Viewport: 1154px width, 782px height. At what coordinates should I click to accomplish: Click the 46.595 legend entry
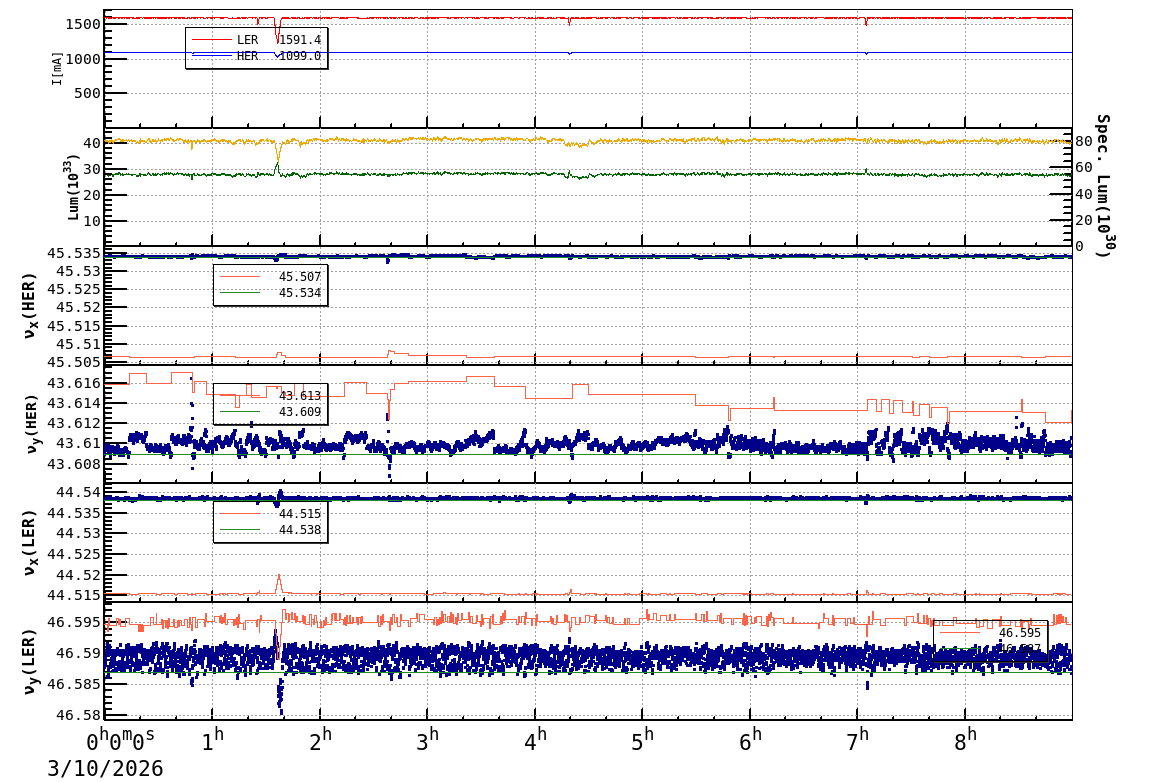(x=990, y=632)
